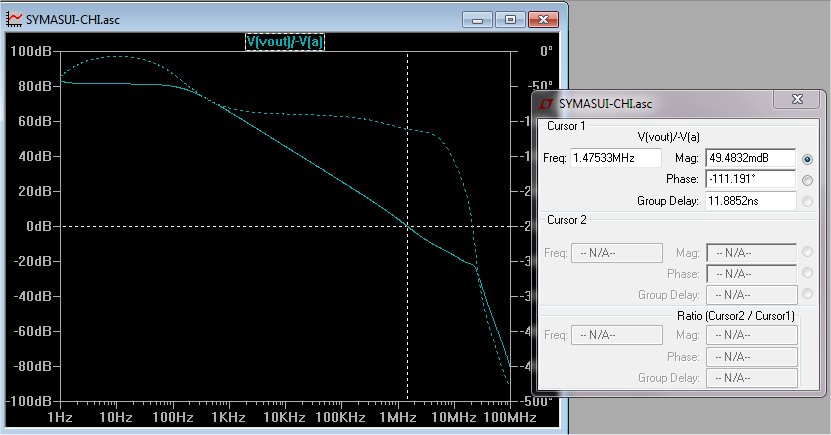Click the 0° right phase axis label

pyautogui.click(x=546, y=51)
